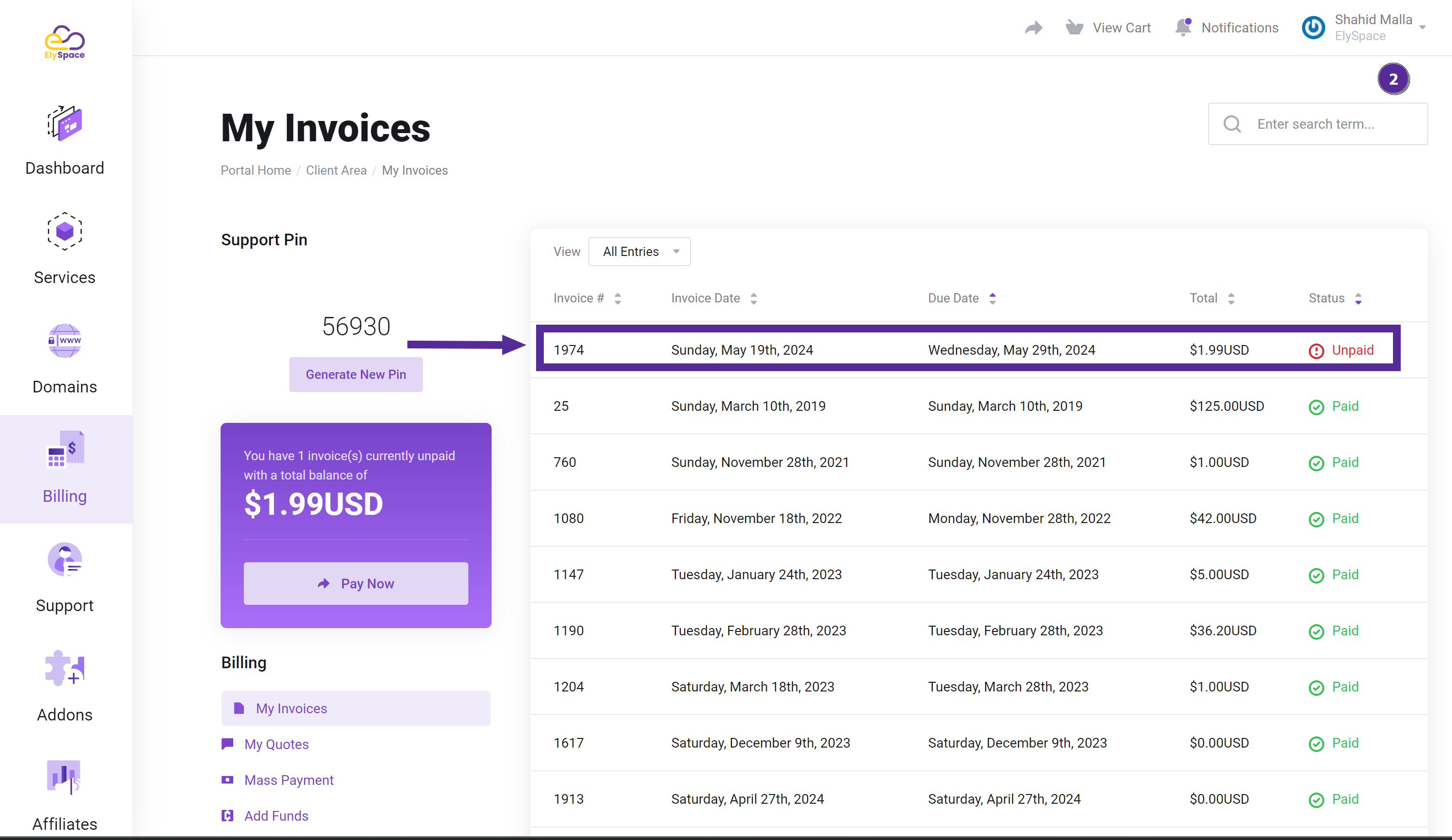Open the Billing menu label
The height and width of the screenshot is (840, 1452).
pos(64,496)
